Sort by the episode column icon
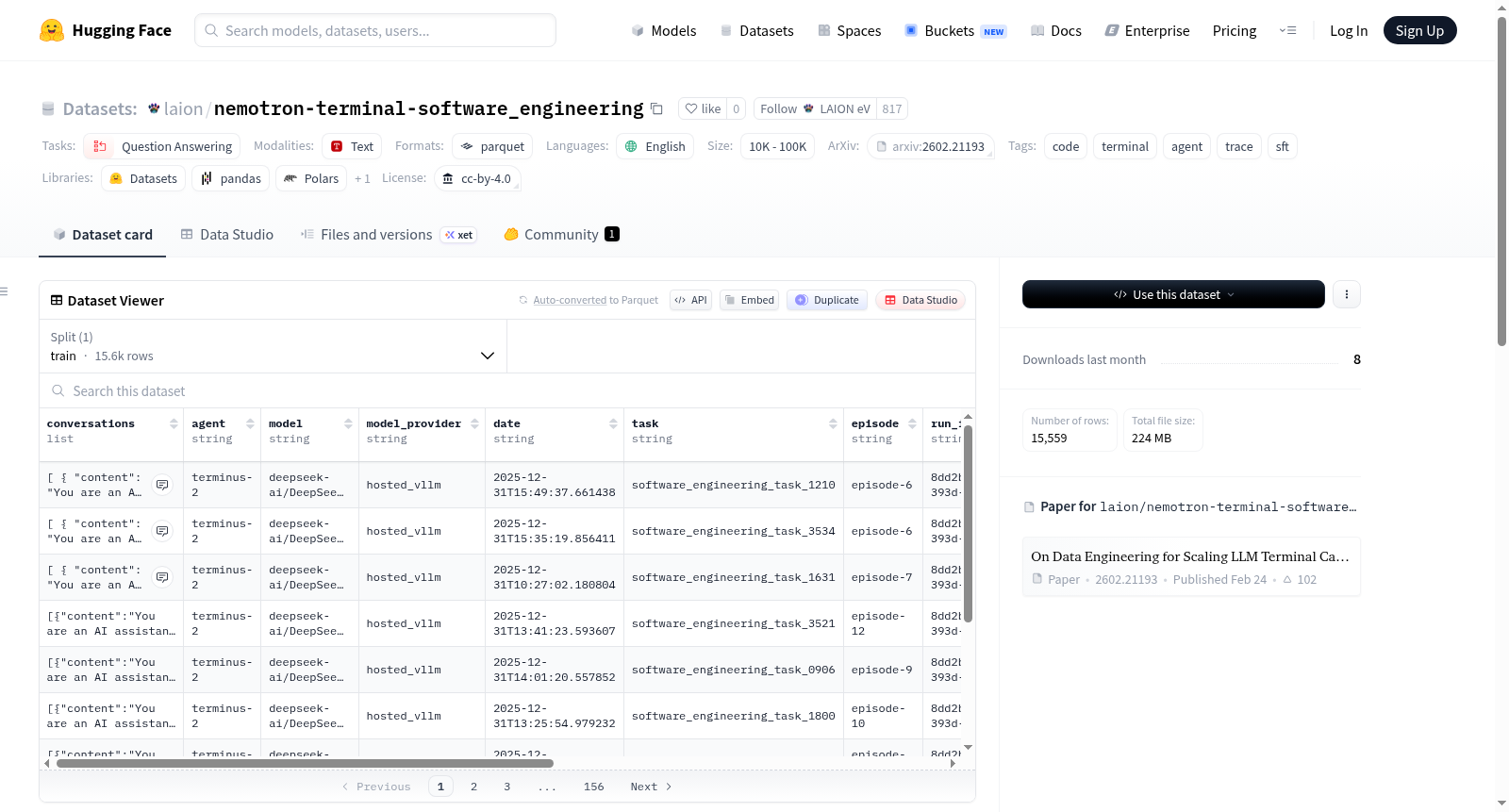Screen dimensions: 1509x812 tap(912, 423)
